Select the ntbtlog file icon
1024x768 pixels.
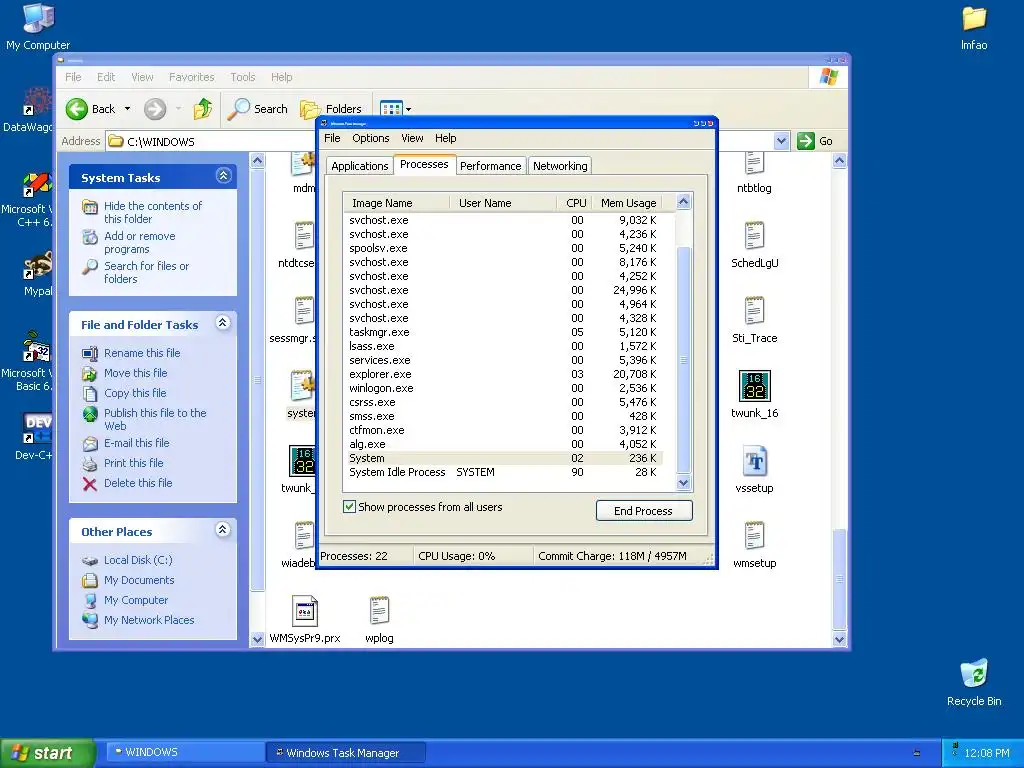point(754,164)
